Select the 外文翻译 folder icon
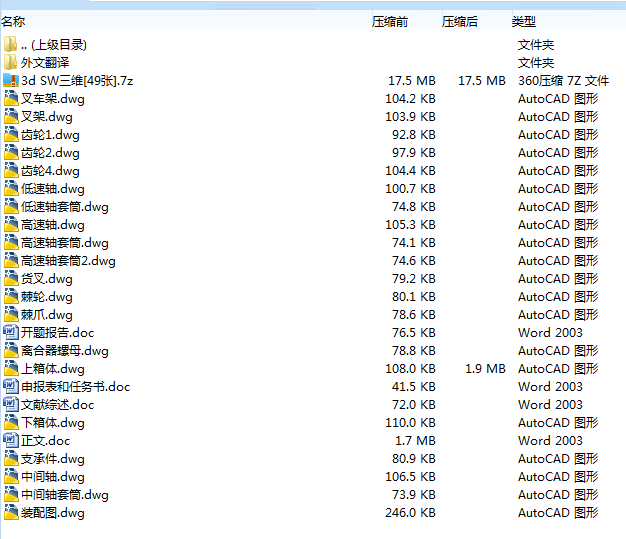The width and height of the screenshot is (626, 539). (x=11, y=62)
